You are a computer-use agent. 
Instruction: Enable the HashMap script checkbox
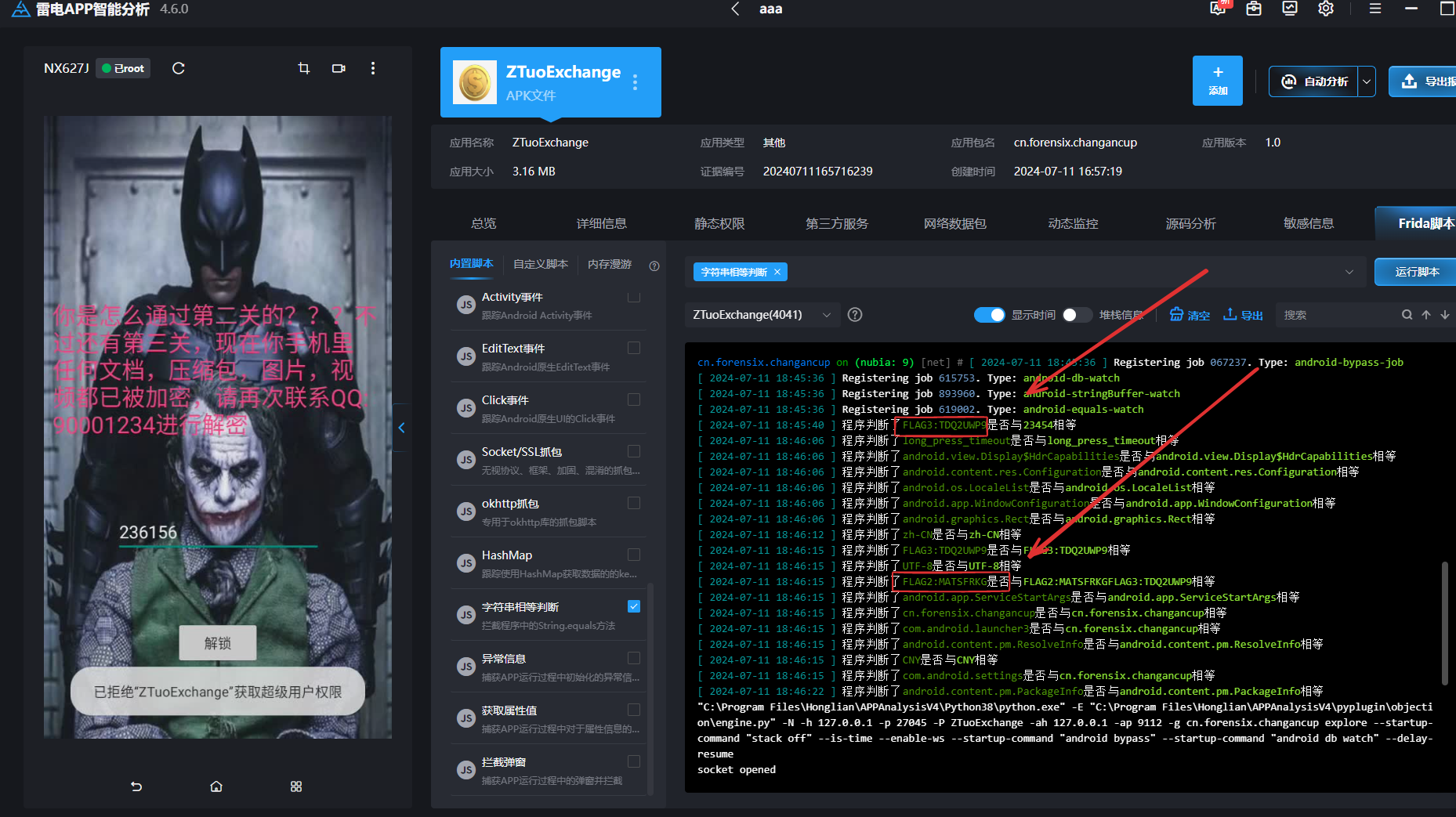point(634,555)
